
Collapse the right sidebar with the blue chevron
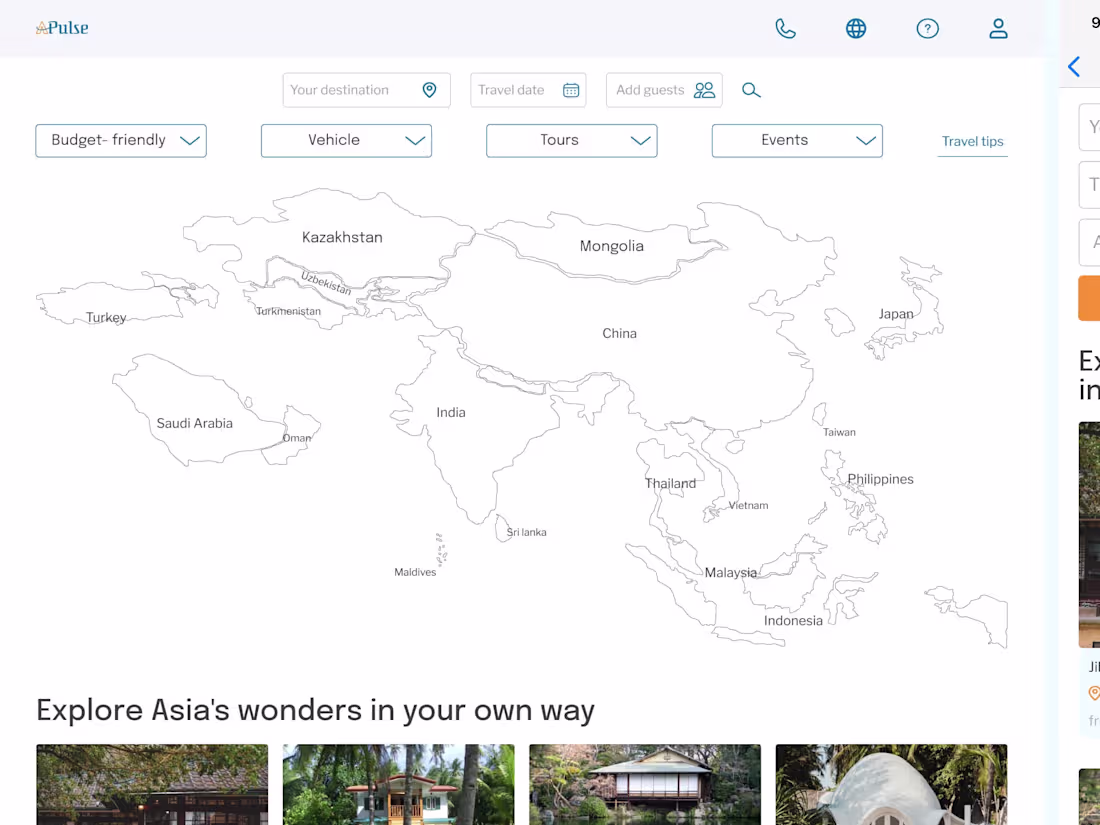coord(1074,66)
